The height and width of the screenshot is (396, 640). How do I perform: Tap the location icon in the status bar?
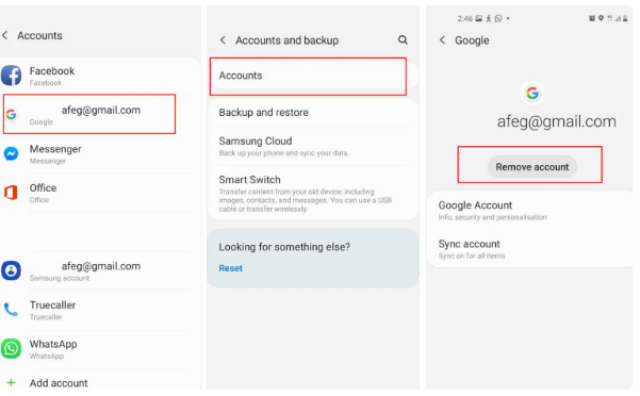601,18
